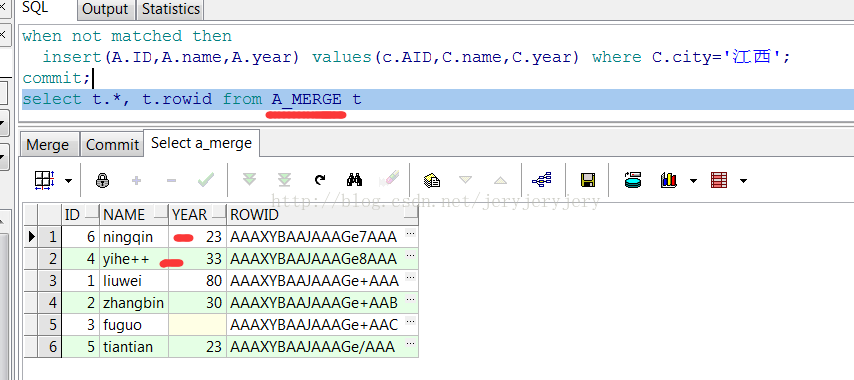Switch to the Output tab

click(x=105, y=9)
